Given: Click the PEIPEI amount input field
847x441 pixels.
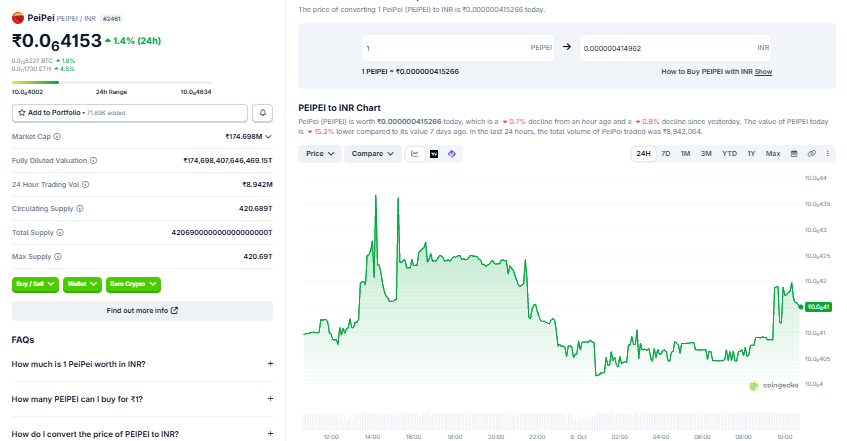Looking at the screenshot, I should coord(458,48).
